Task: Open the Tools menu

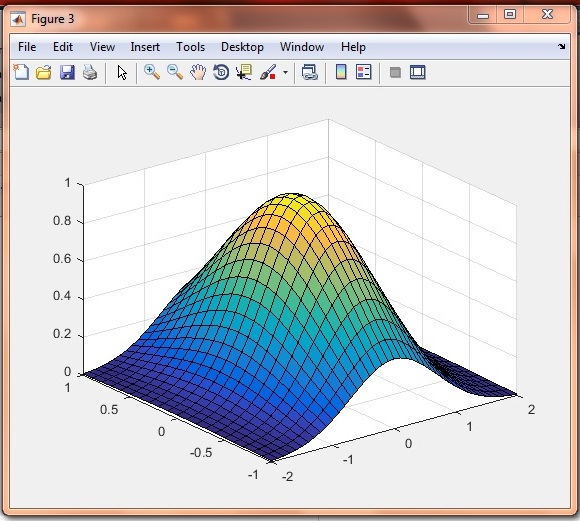Action: (x=190, y=47)
